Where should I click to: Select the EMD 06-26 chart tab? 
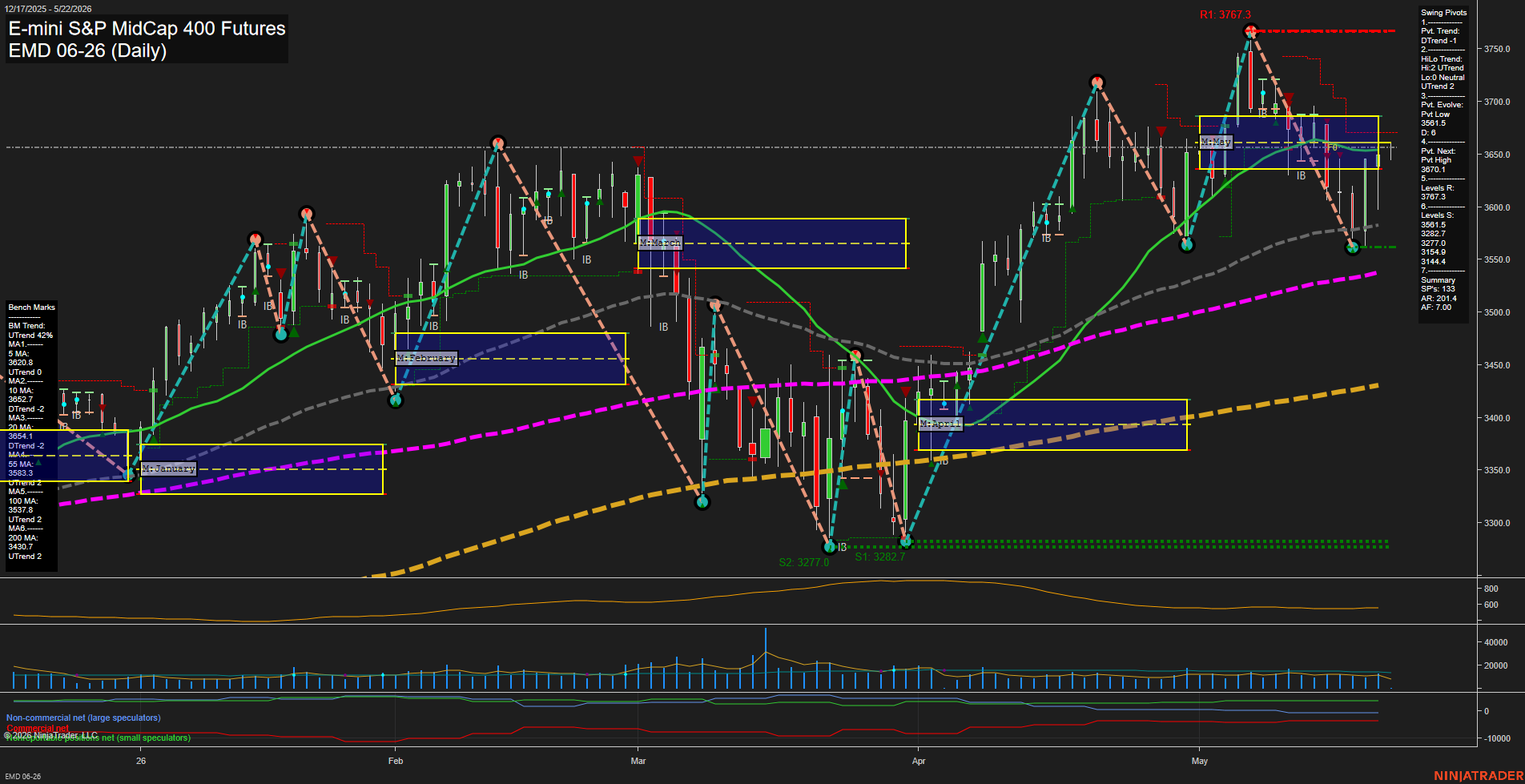[x=22, y=776]
